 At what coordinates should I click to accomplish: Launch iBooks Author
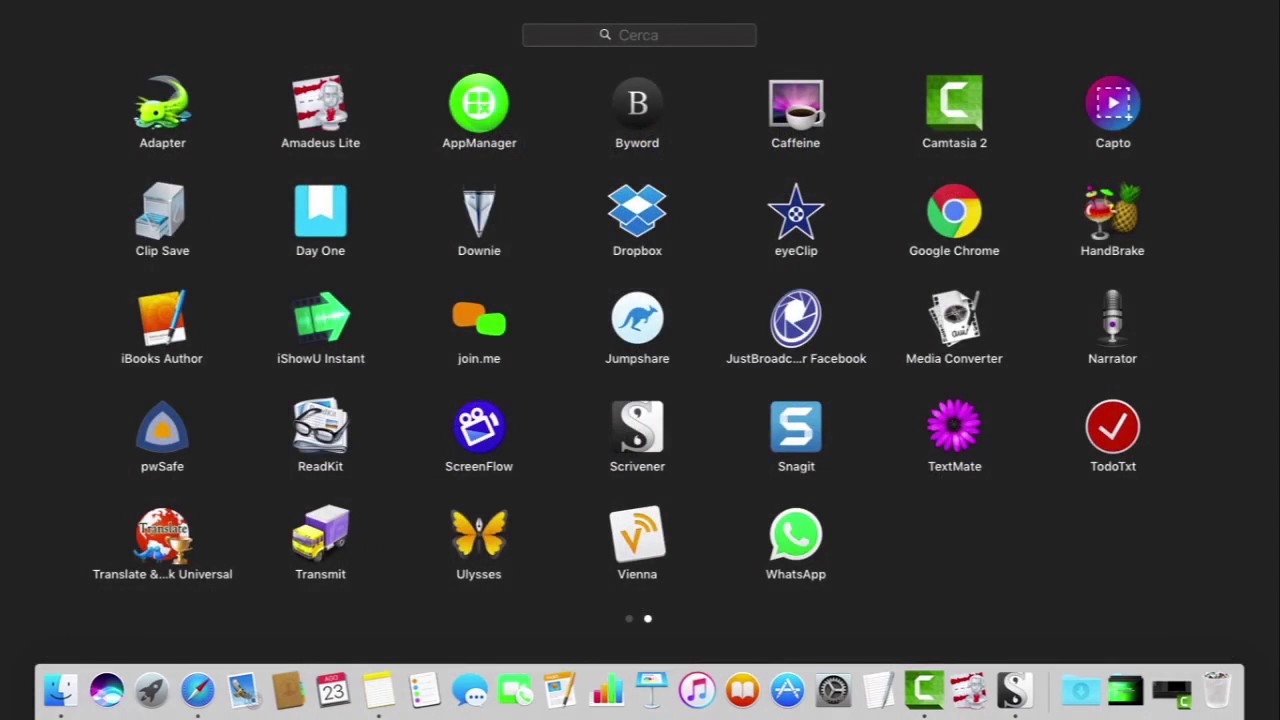162,319
